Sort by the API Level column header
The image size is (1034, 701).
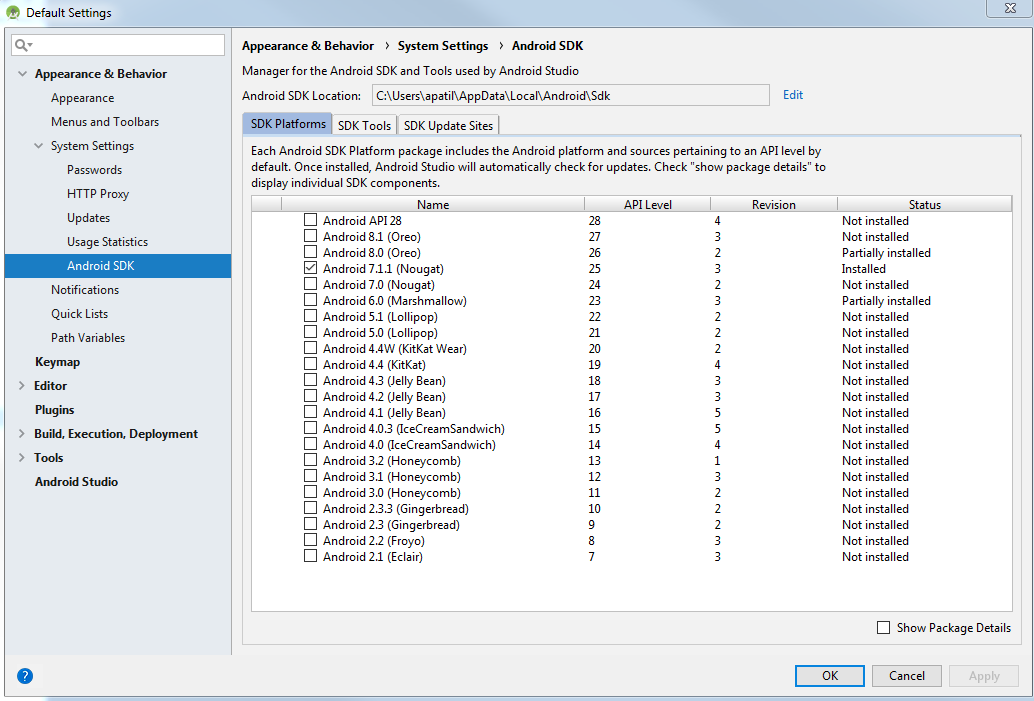click(648, 204)
